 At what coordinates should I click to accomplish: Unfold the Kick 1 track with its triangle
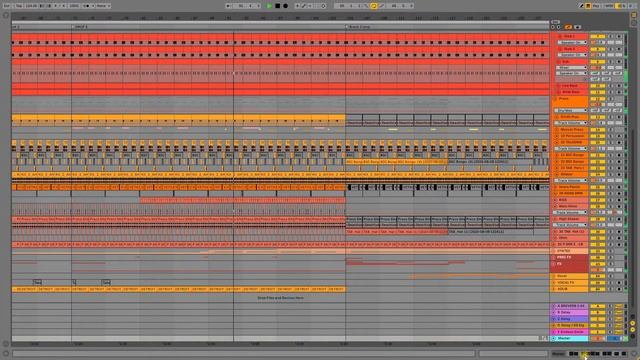tap(560, 36)
